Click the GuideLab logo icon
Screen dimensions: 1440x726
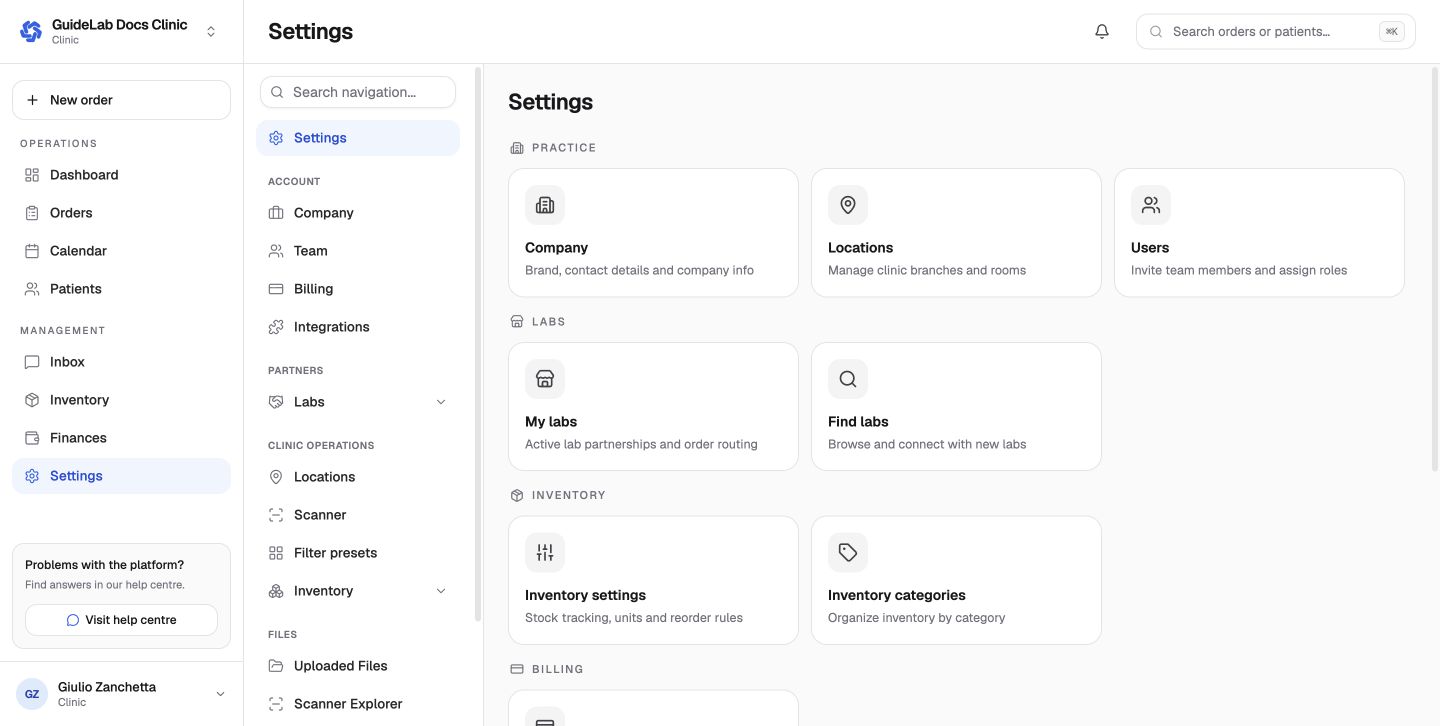pyautogui.click(x=31, y=31)
